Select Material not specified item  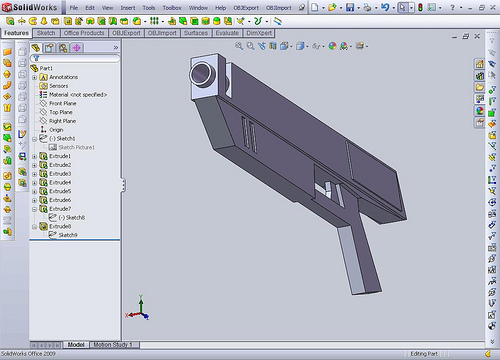73,95
